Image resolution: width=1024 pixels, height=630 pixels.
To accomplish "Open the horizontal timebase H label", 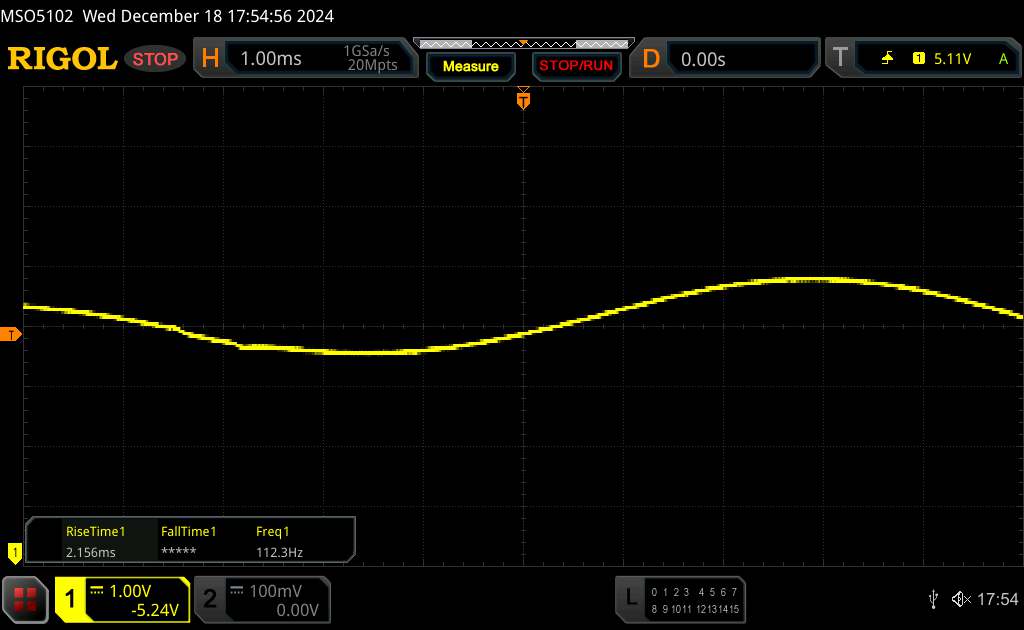I will (210, 59).
